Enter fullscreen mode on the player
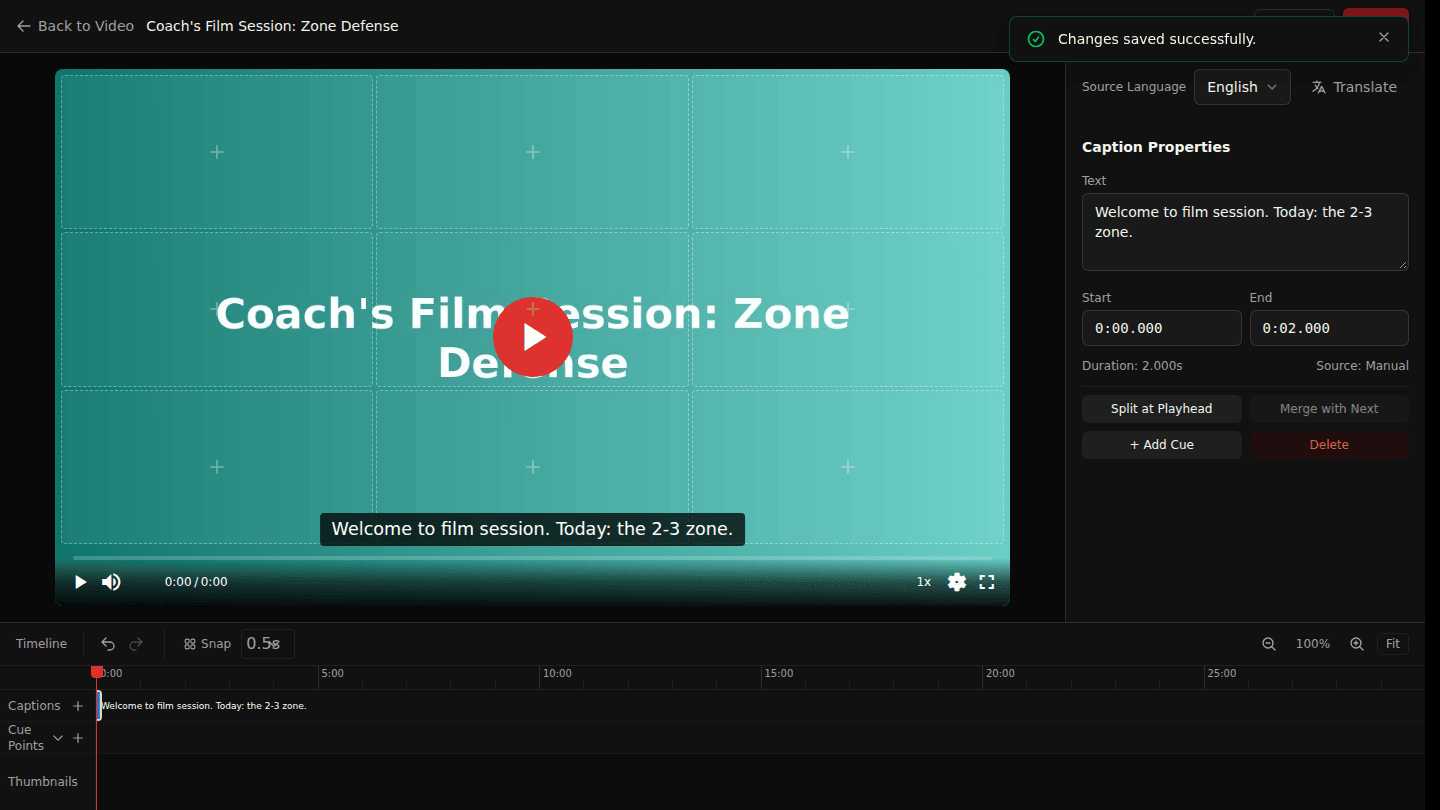 coord(987,582)
